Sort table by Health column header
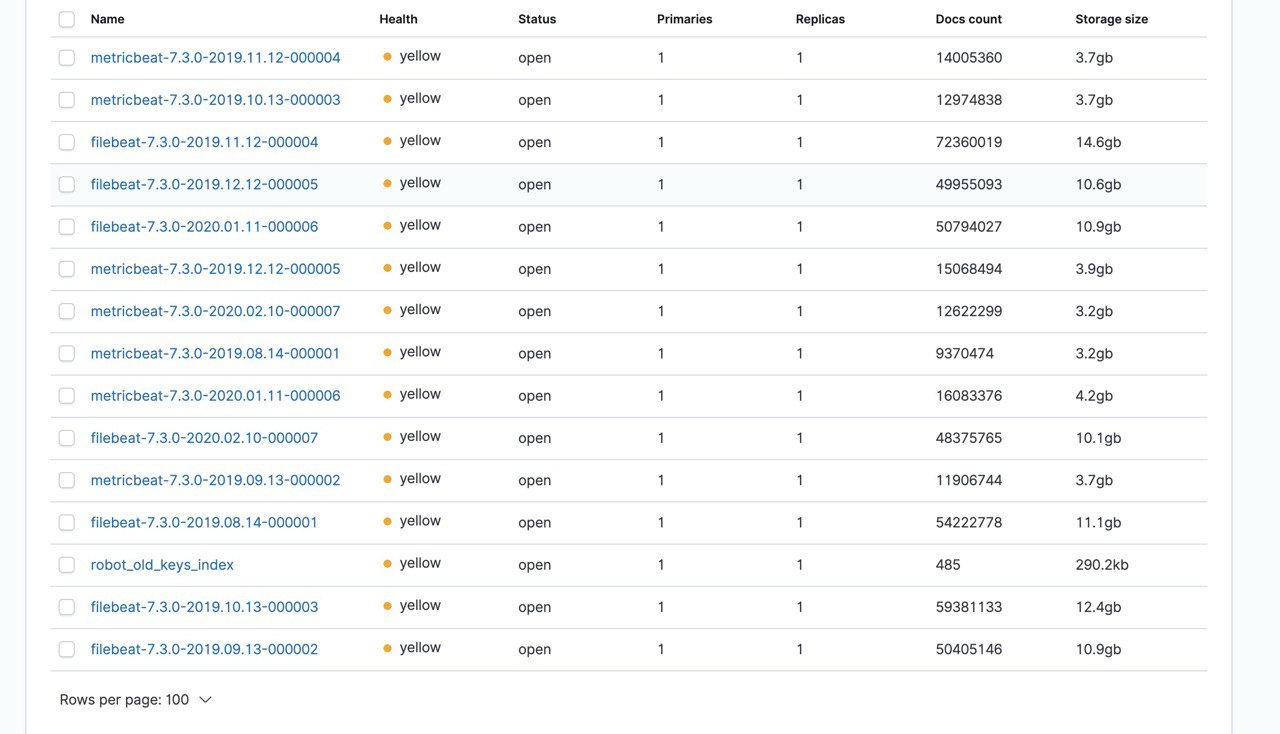Viewport: 1280px width, 734px height. point(399,19)
